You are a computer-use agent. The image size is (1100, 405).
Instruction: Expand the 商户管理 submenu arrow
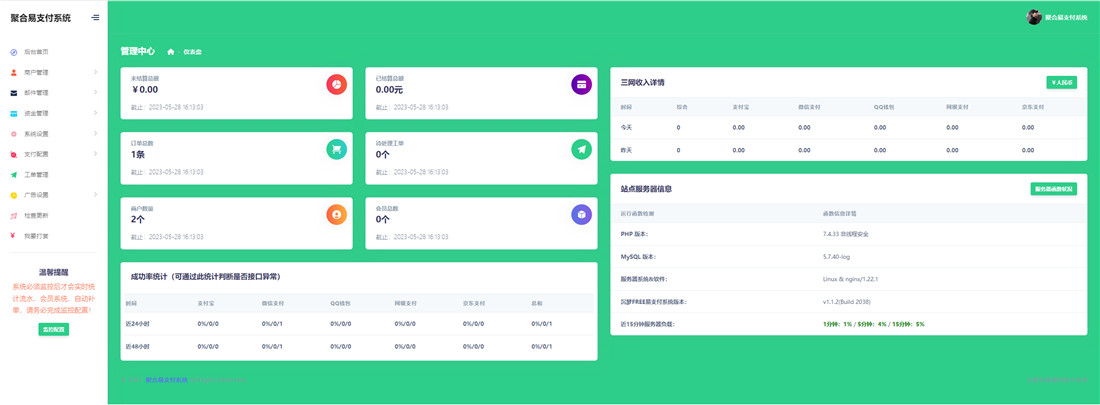[x=95, y=72]
